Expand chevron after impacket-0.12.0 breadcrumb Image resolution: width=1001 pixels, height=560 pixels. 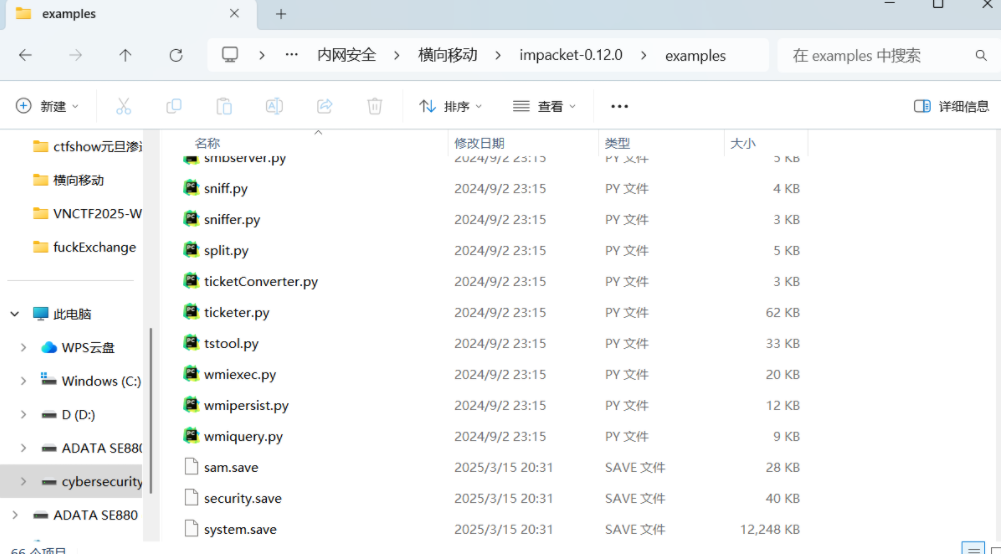[644, 56]
